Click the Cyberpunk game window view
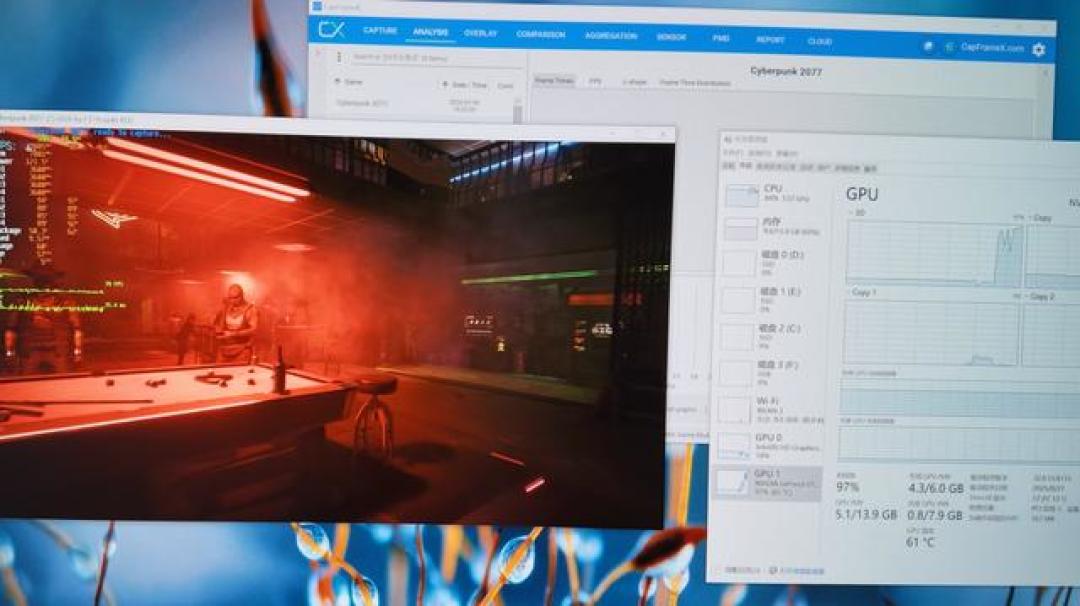The image size is (1080, 606). (x=334, y=327)
